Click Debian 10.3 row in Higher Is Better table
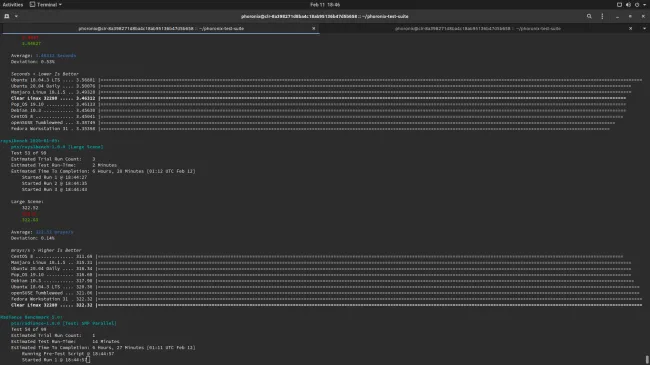Viewport: 650px width, 365px height. click(323, 281)
